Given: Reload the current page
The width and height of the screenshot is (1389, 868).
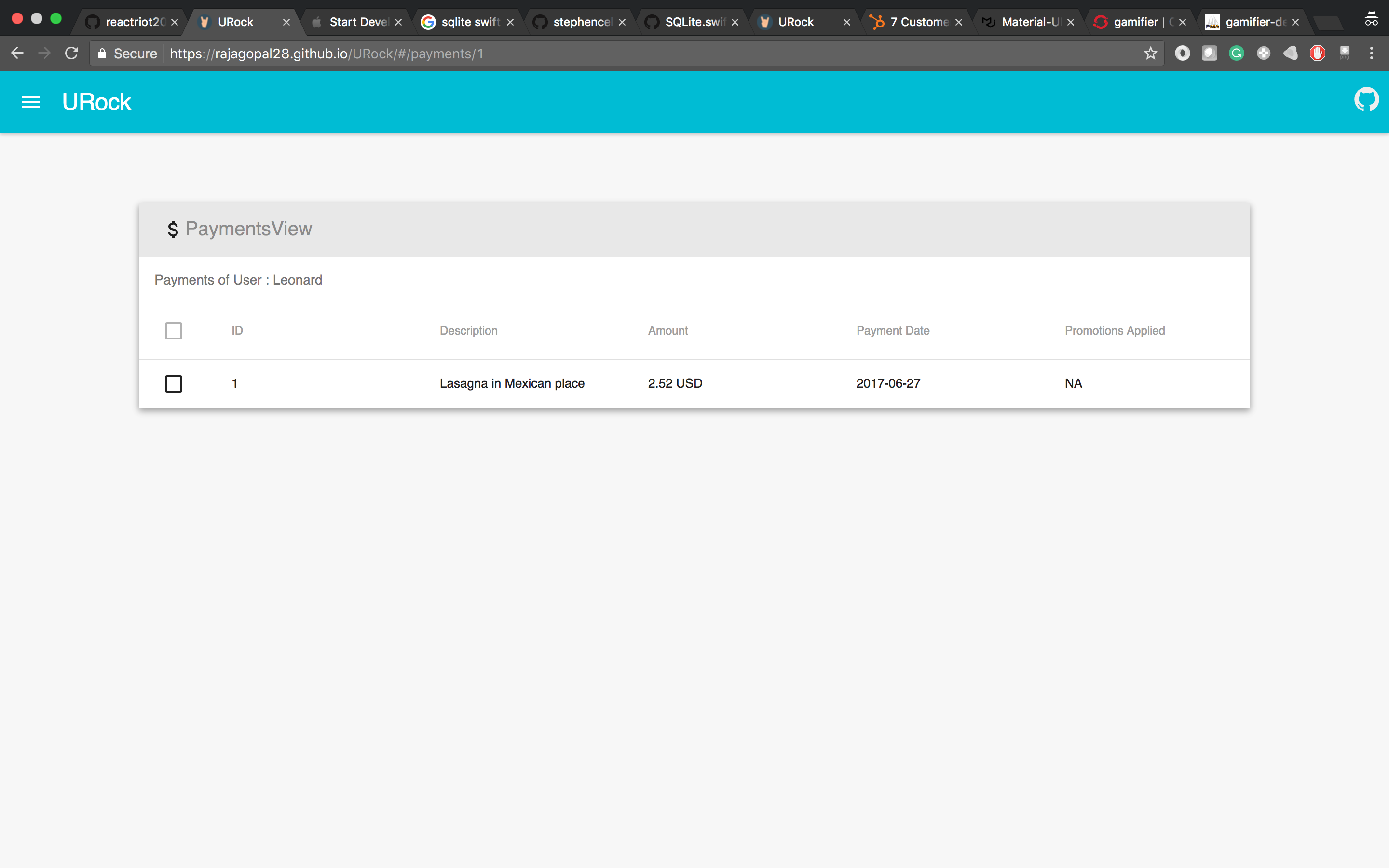Looking at the screenshot, I should click(x=71, y=54).
